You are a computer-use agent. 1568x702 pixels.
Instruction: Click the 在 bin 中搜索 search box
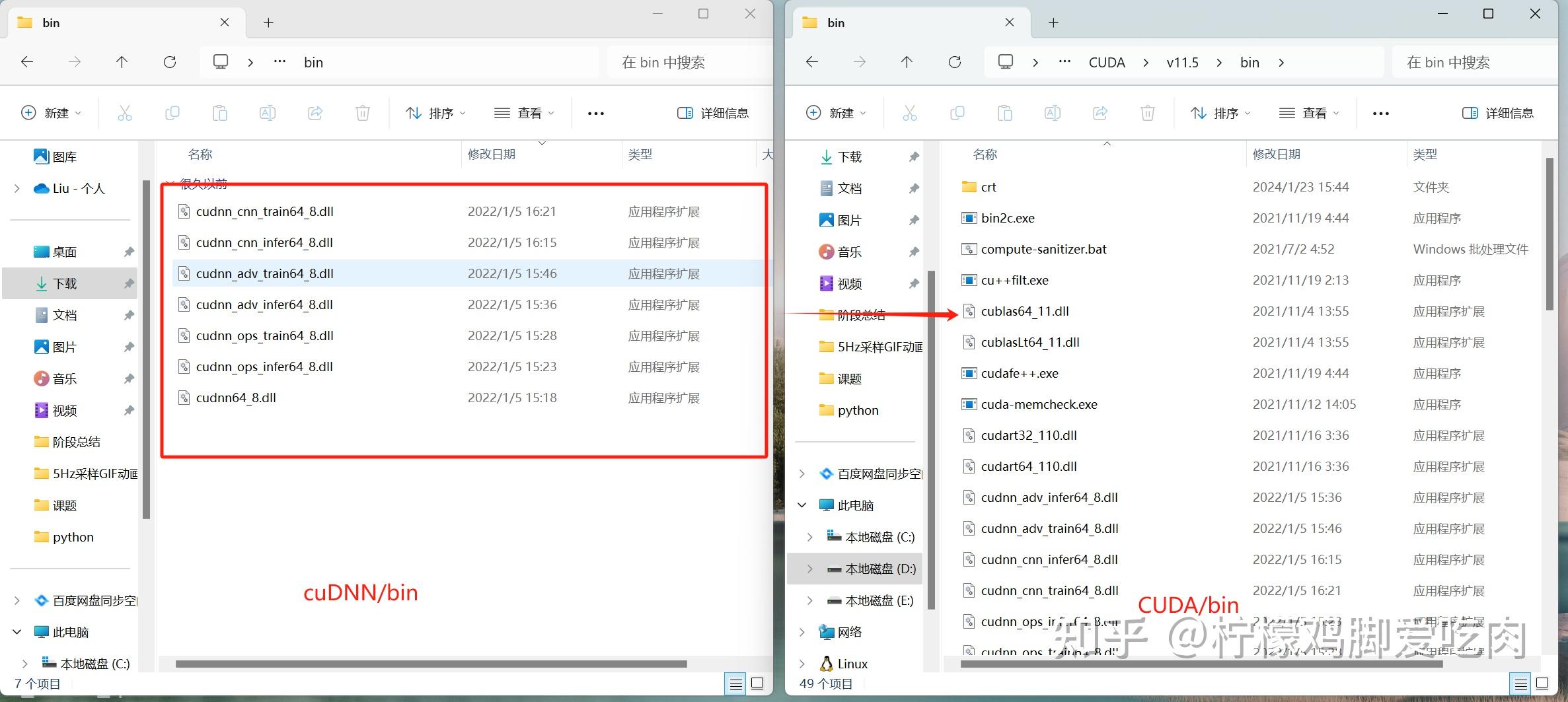(665, 62)
